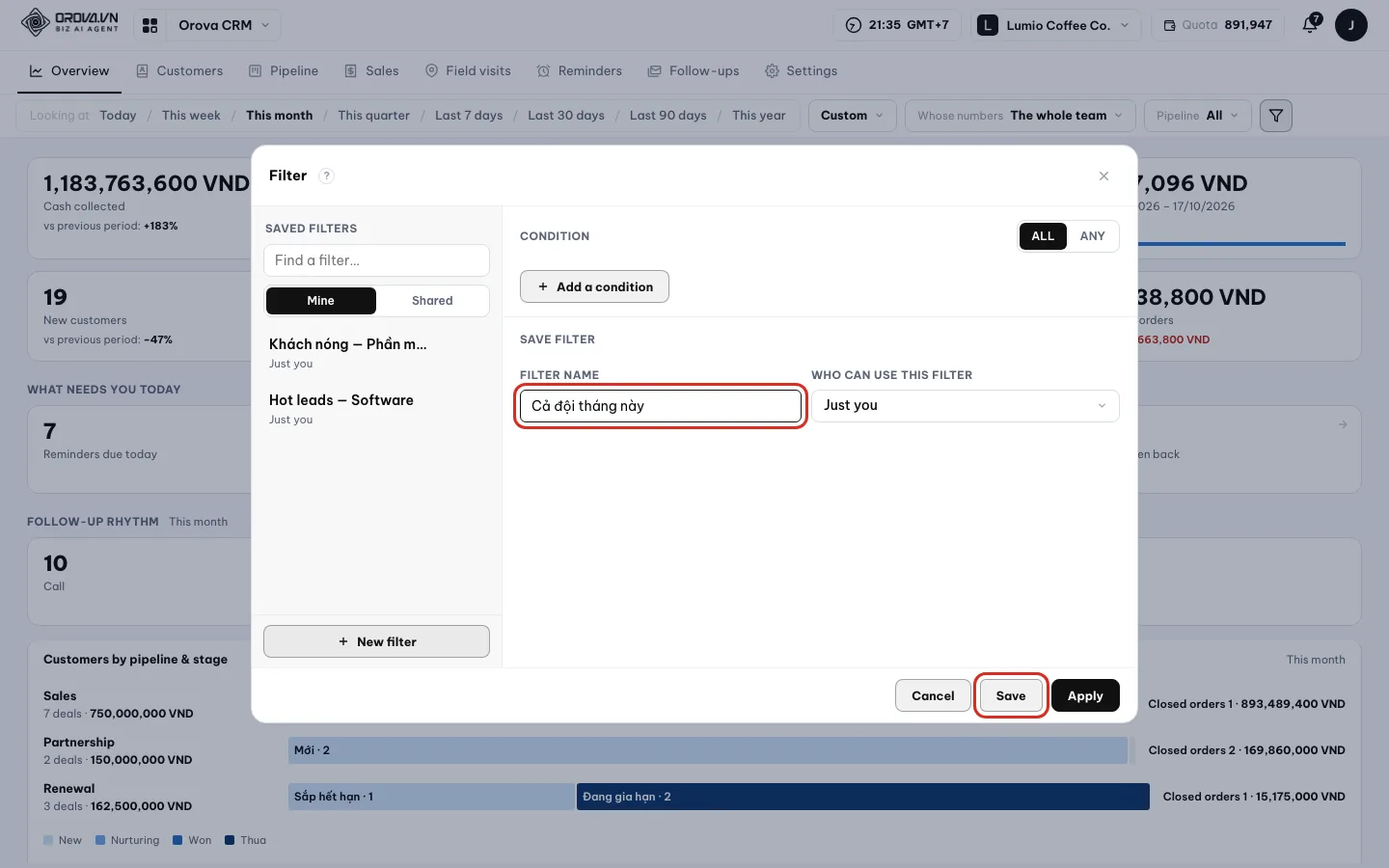The image size is (1389, 868).
Task: Click the Orova logo in the header
Action: point(69,23)
